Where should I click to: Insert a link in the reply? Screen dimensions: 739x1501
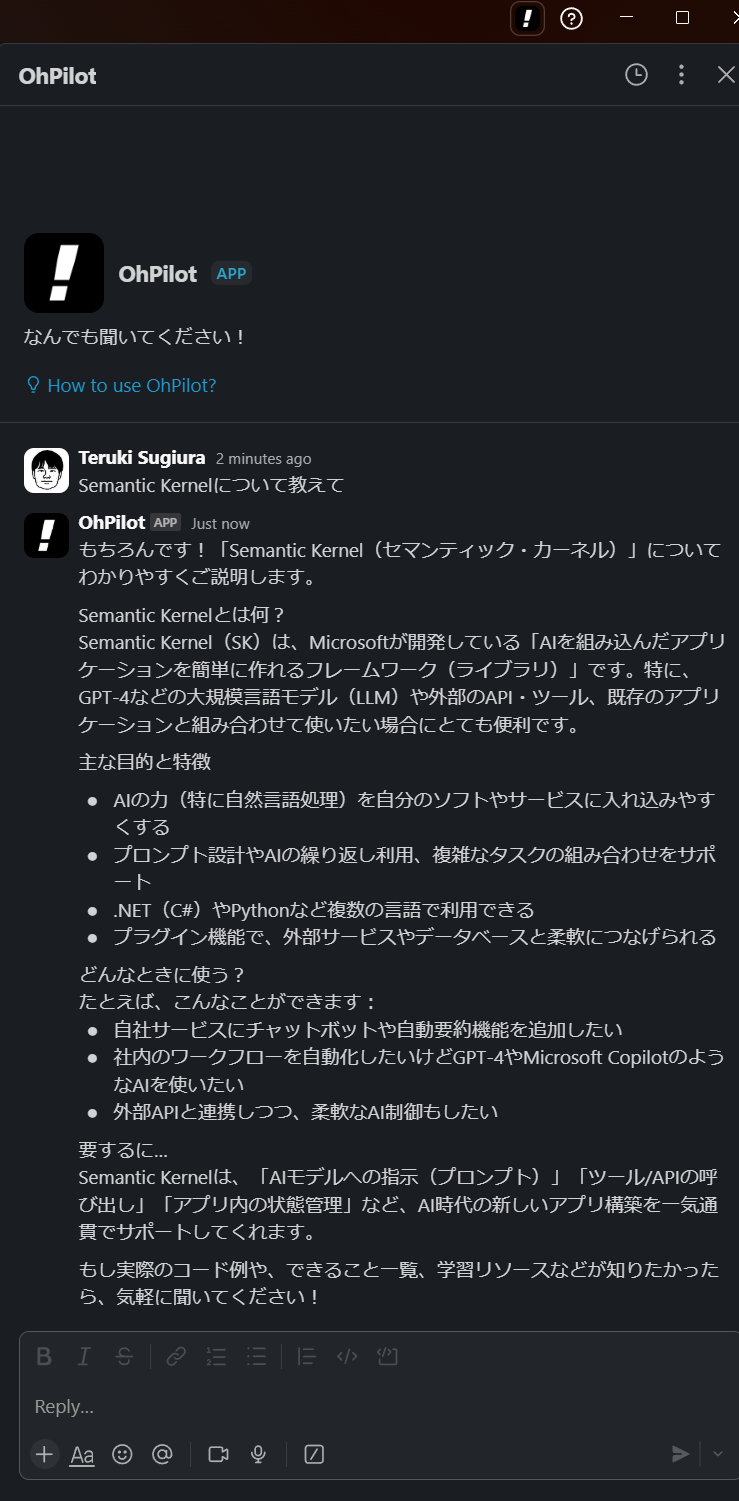(176, 1356)
